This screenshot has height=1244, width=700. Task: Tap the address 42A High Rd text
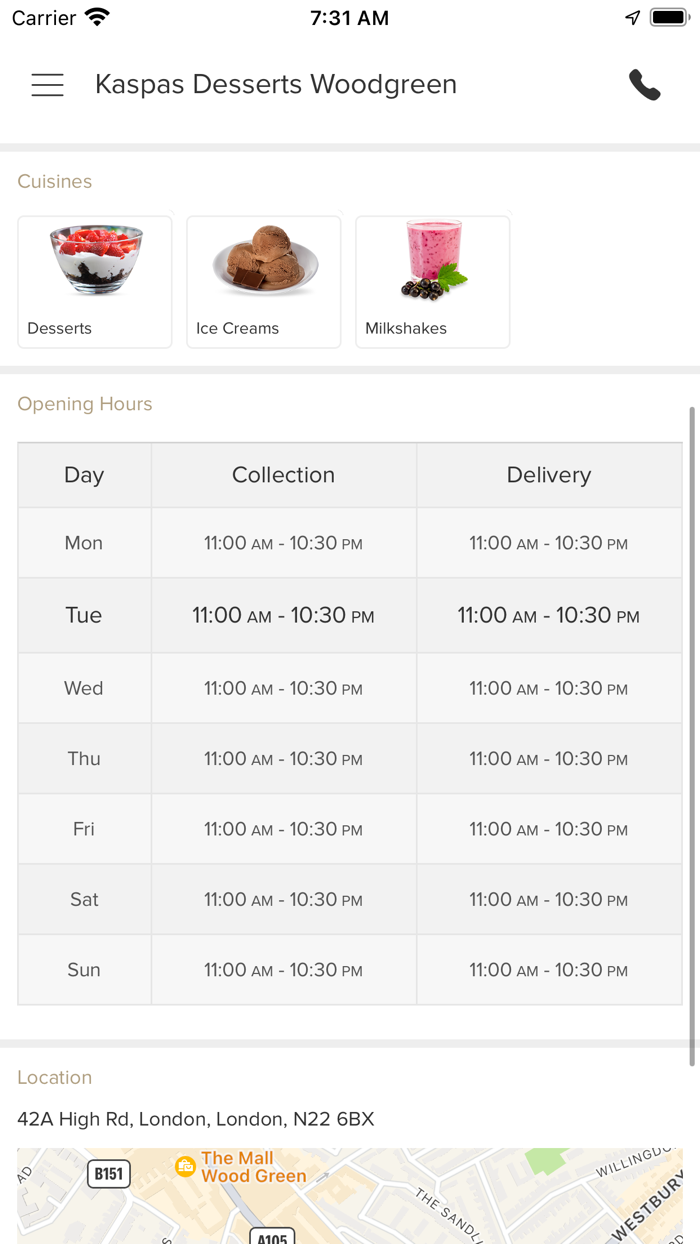[x=196, y=1119]
